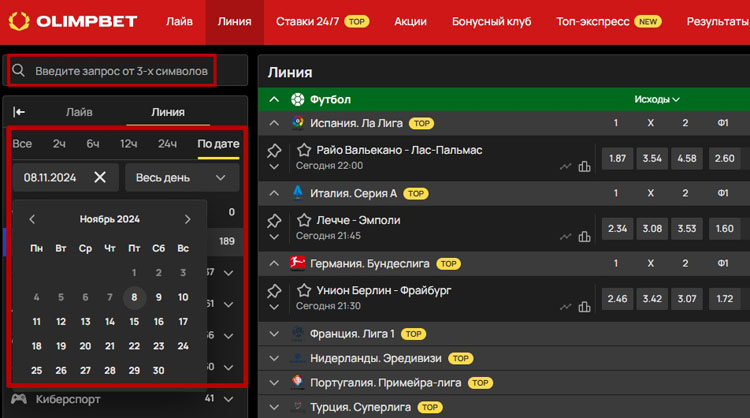Click the Bundesliga league logo

(298, 263)
